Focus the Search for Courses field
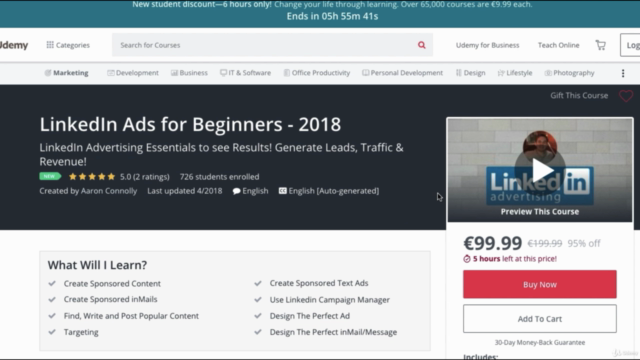640x360 pixels. click(x=265, y=45)
